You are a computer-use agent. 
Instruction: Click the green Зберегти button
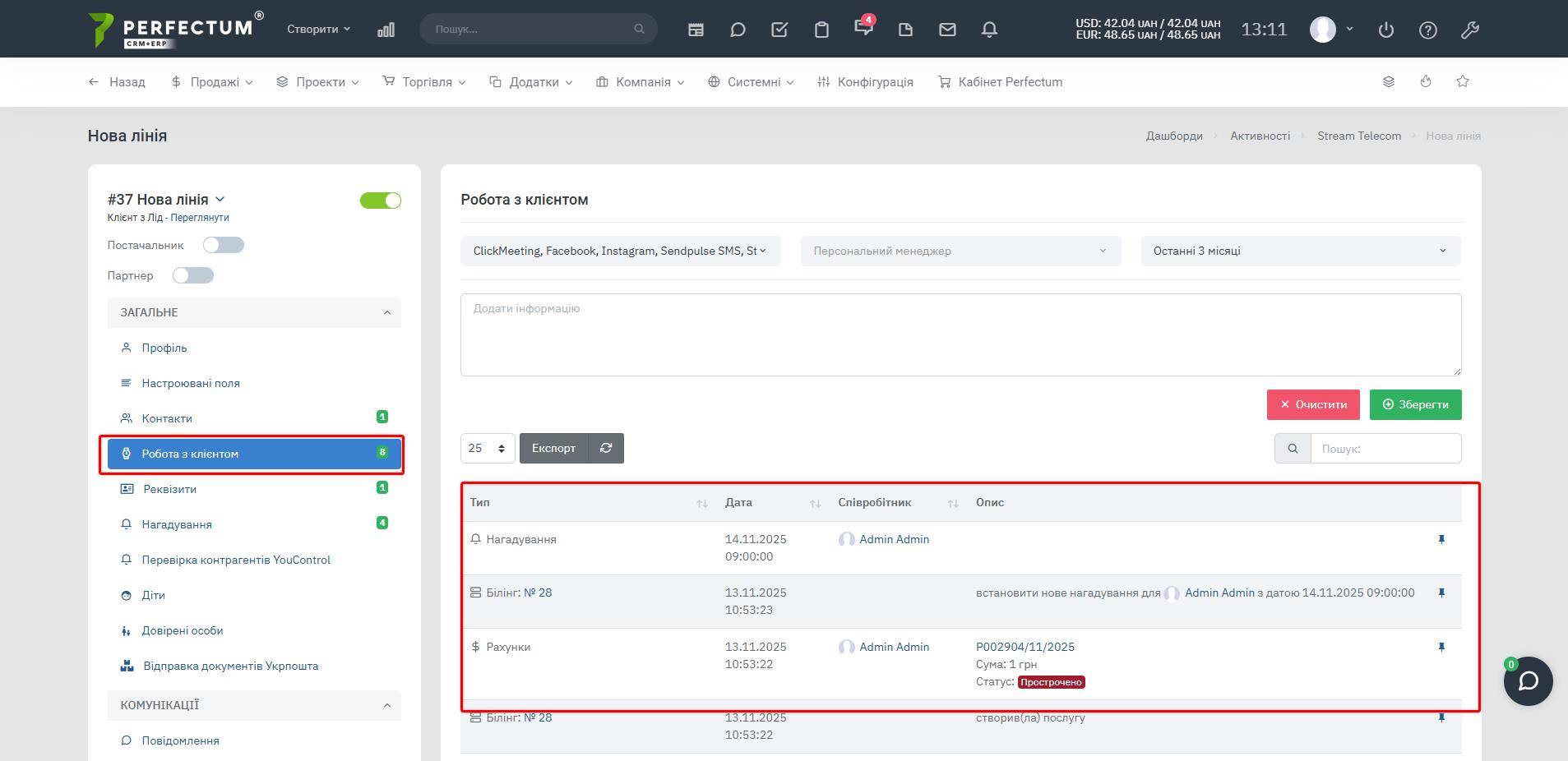(x=1415, y=404)
